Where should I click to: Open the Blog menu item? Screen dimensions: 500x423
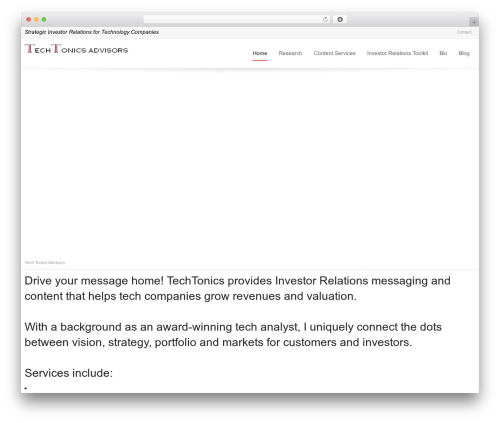pos(464,53)
